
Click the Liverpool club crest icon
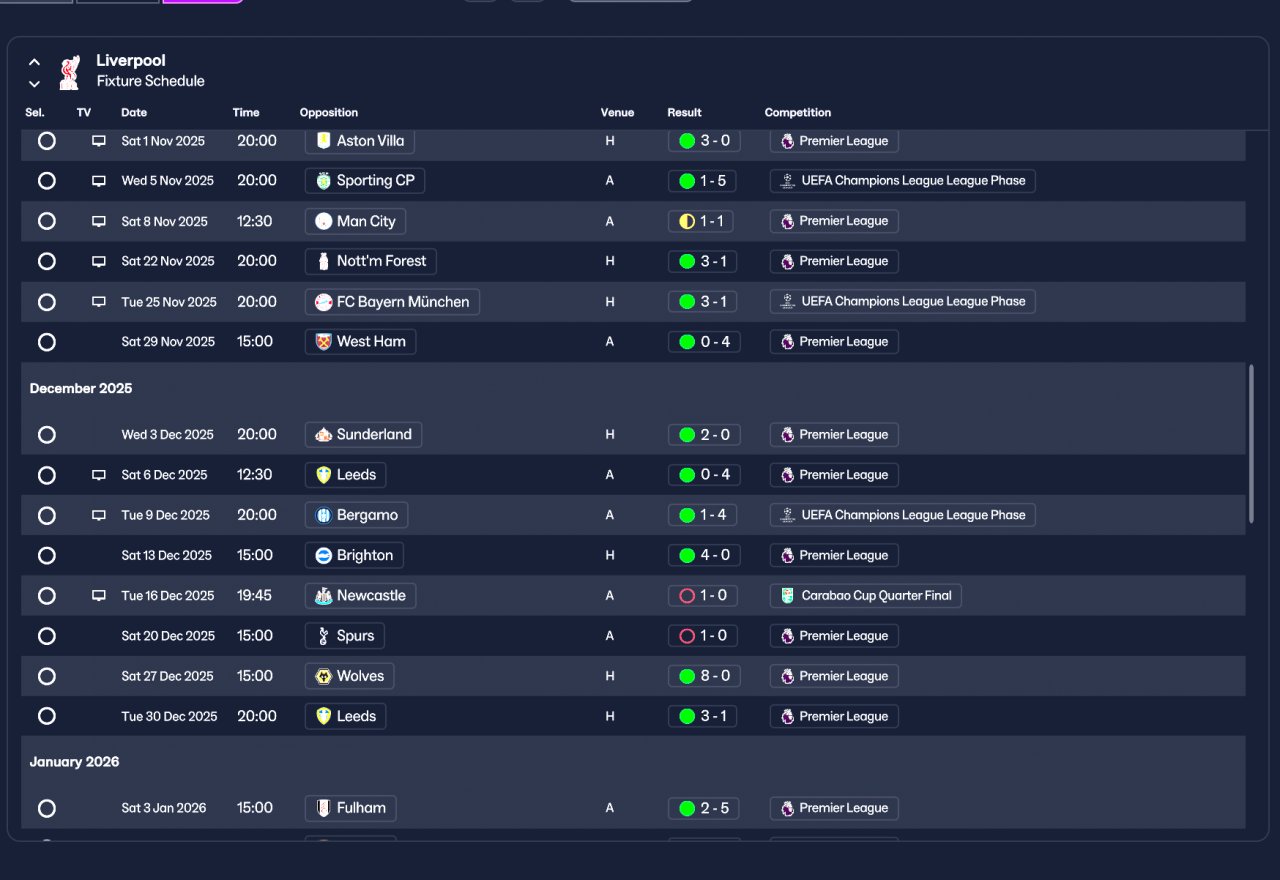(x=69, y=72)
